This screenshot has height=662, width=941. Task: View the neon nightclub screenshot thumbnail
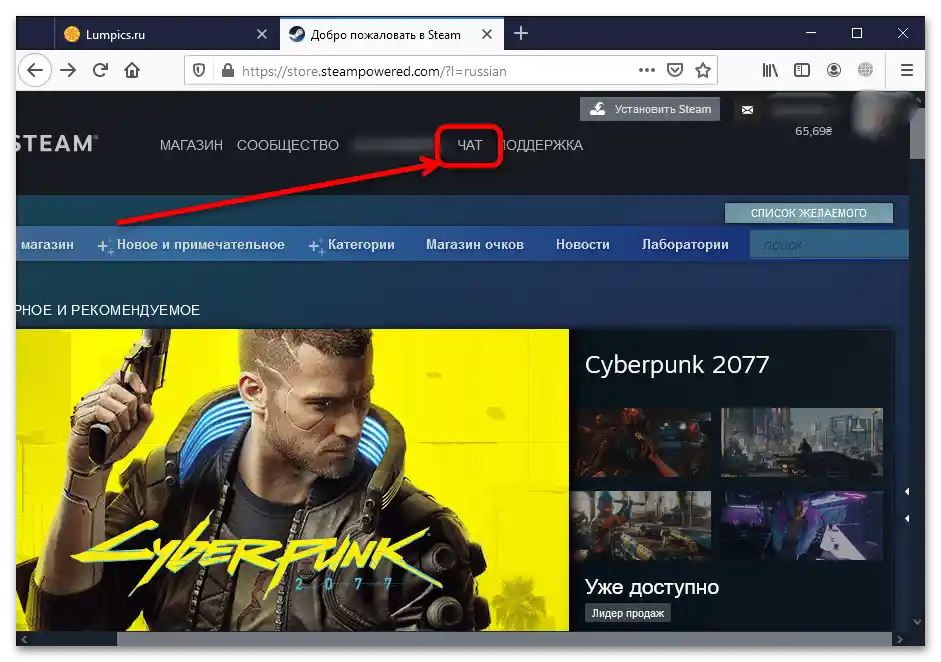802,526
